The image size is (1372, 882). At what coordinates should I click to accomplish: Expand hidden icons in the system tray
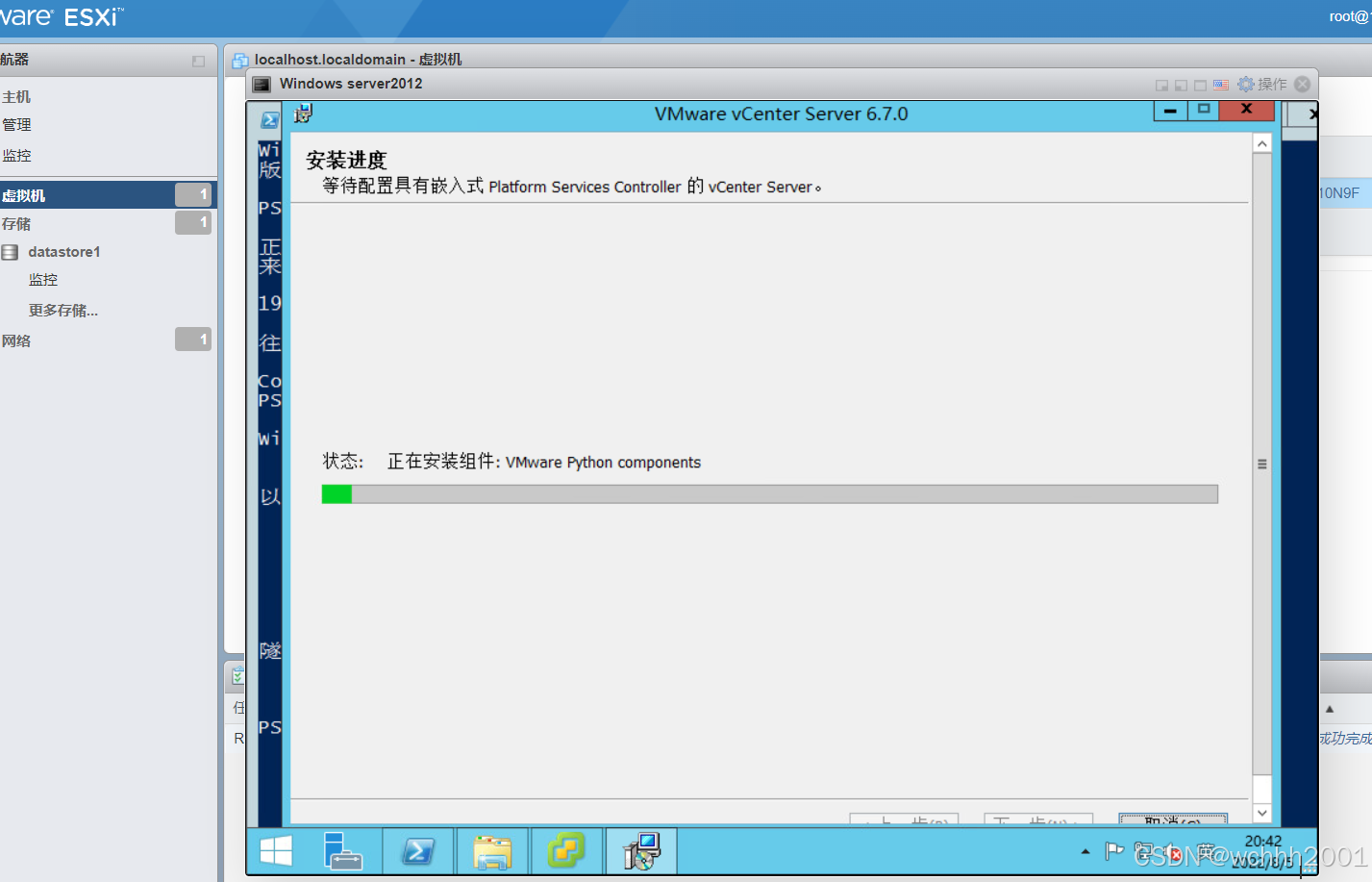(x=1085, y=850)
